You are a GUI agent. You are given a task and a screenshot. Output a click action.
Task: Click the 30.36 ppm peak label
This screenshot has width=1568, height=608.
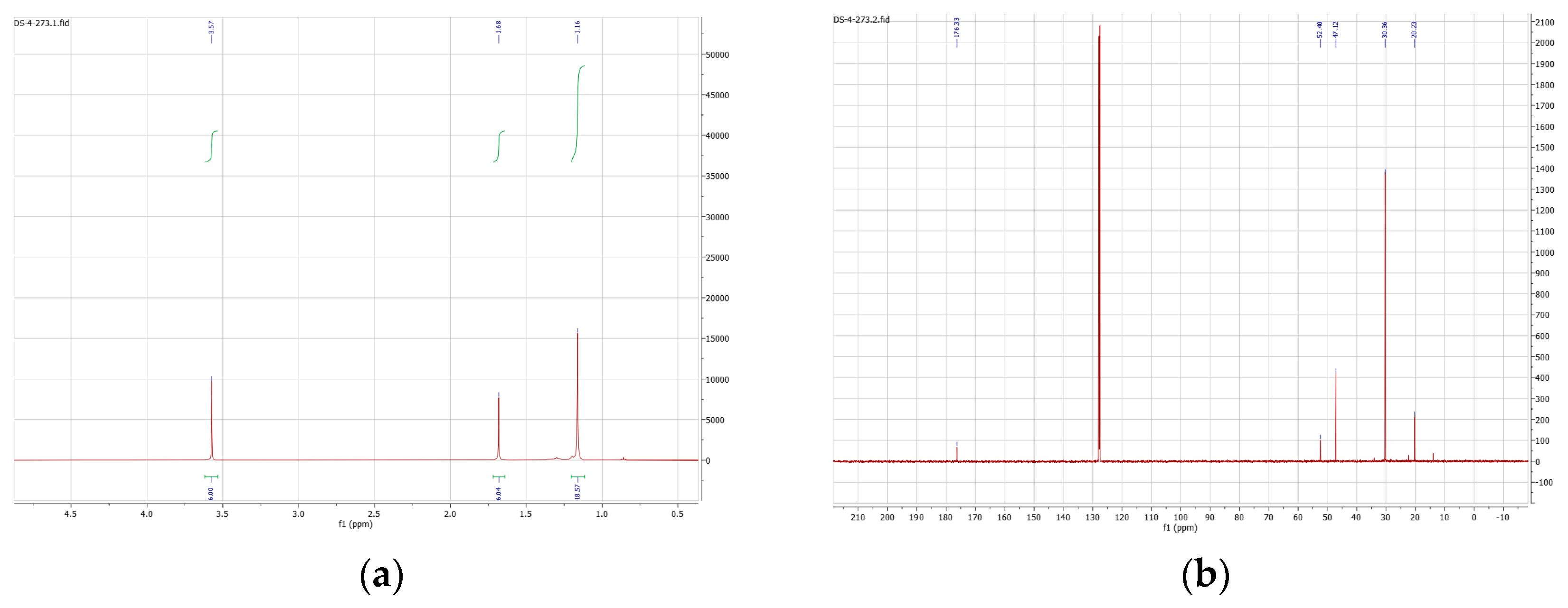pyautogui.click(x=1385, y=29)
